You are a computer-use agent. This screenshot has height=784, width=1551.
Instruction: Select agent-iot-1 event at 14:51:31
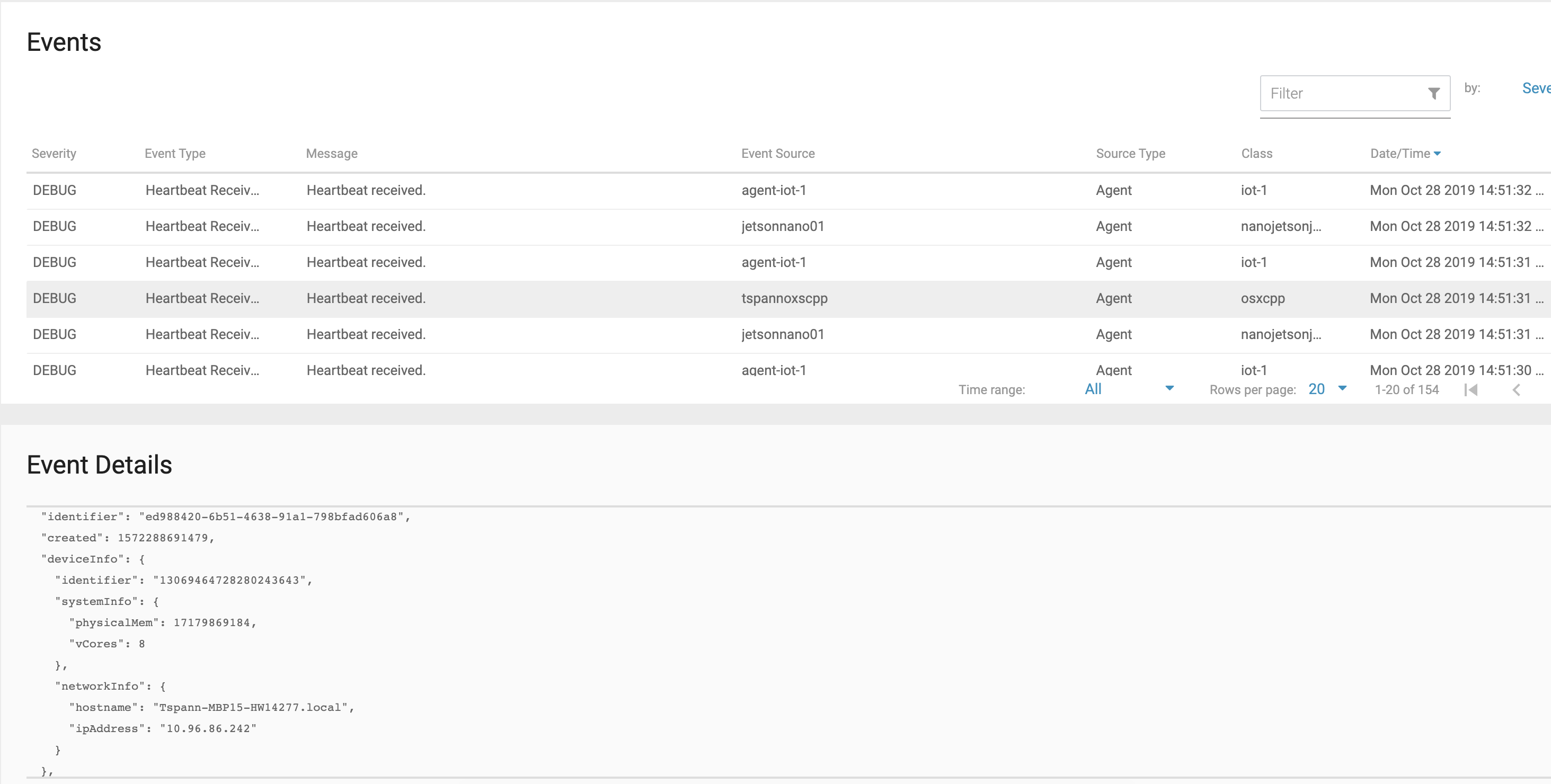(x=774, y=262)
